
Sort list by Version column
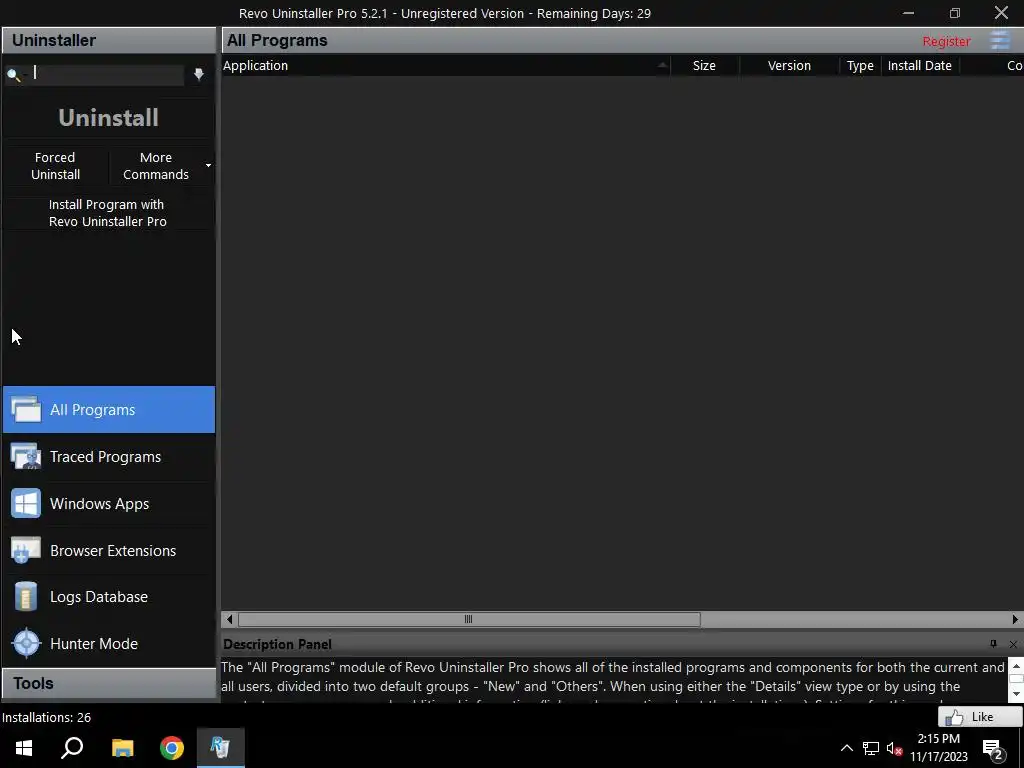[x=789, y=65]
